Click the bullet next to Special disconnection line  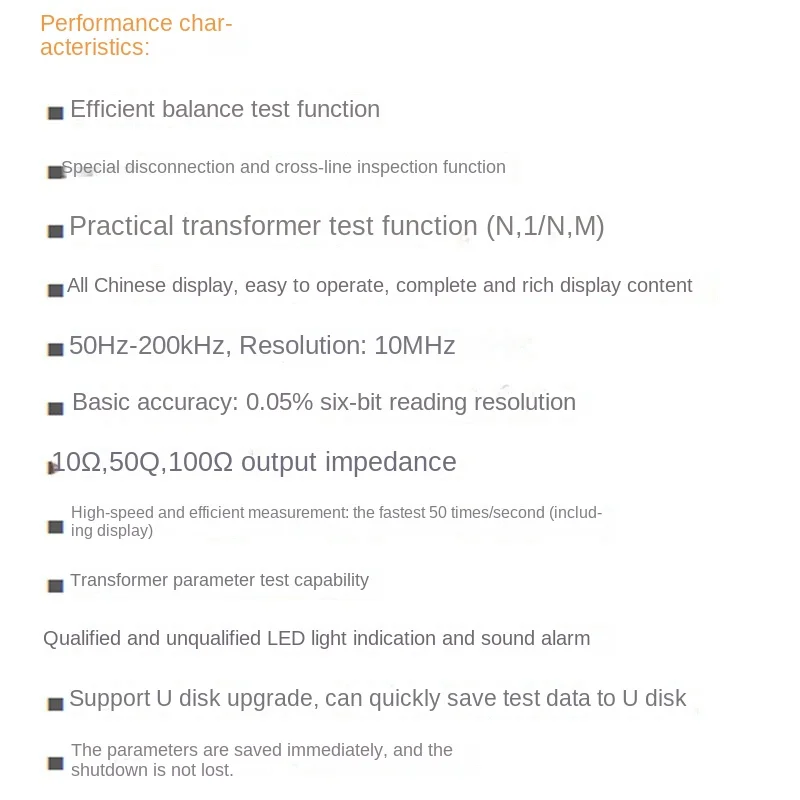tap(56, 172)
